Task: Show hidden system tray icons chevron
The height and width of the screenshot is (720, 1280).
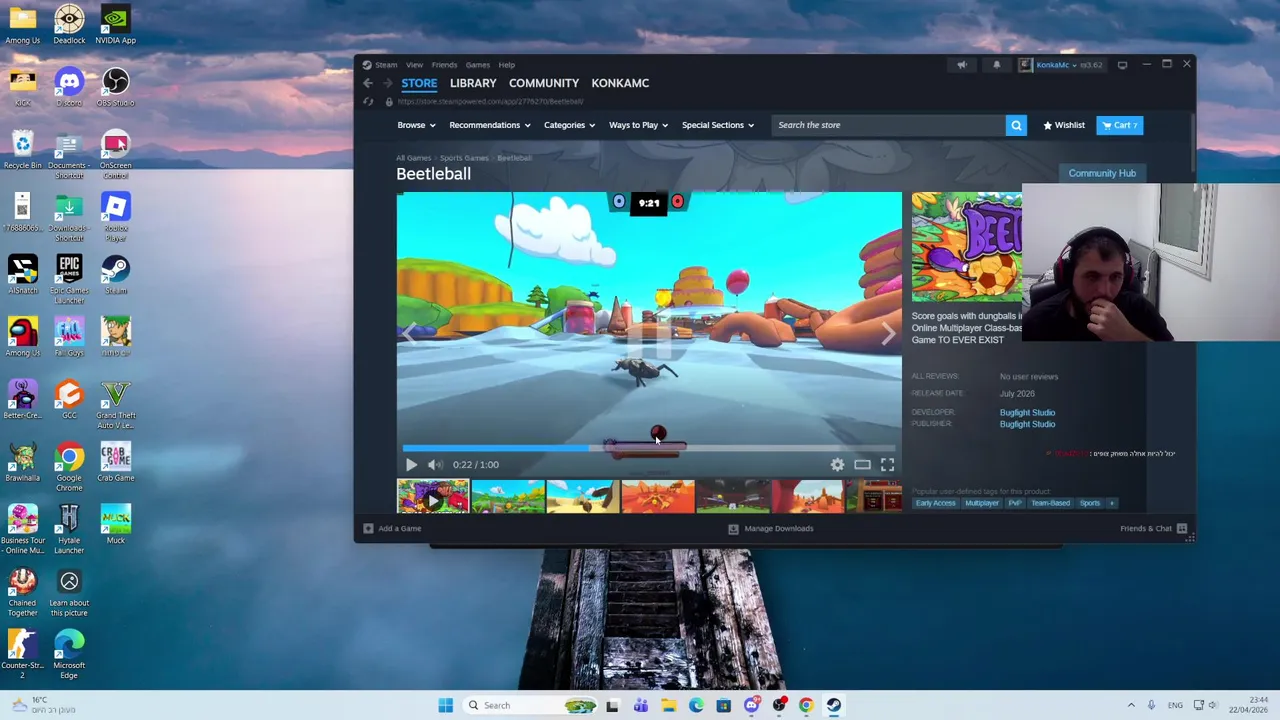Action: (1131, 705)
